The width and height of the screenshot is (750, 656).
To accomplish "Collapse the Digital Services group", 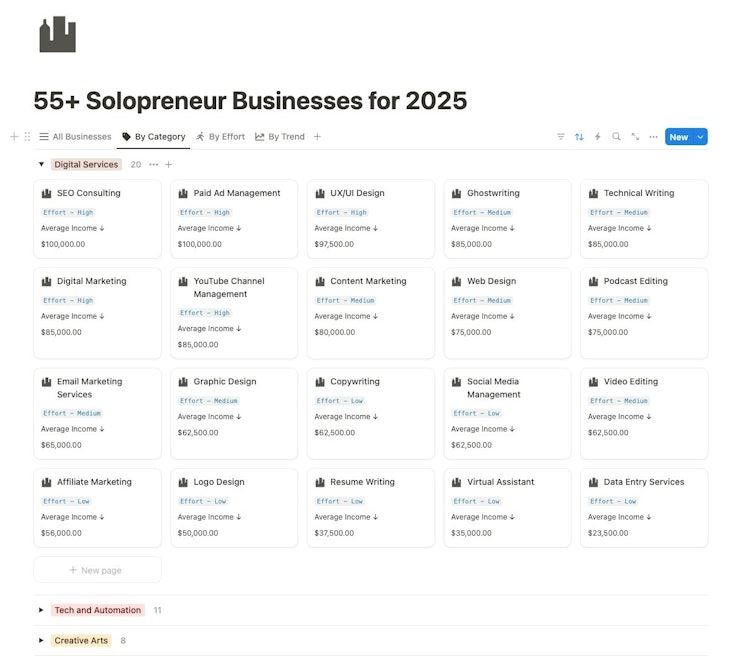I will [x=42, y=164].
